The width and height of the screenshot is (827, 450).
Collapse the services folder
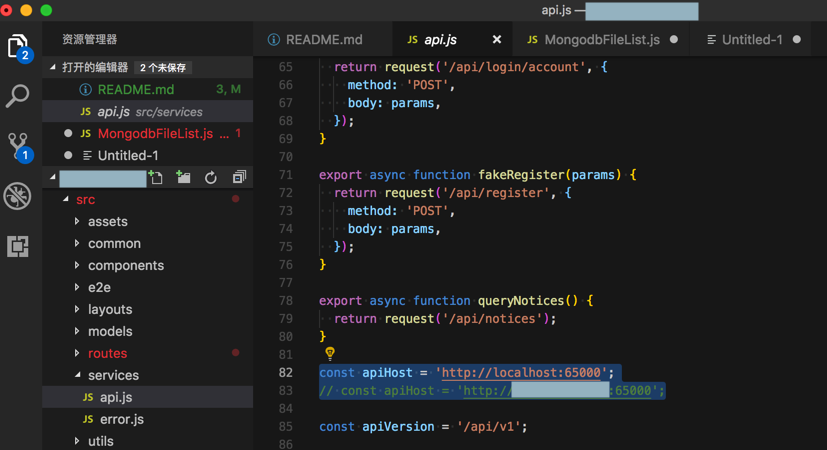coord(112,376)
